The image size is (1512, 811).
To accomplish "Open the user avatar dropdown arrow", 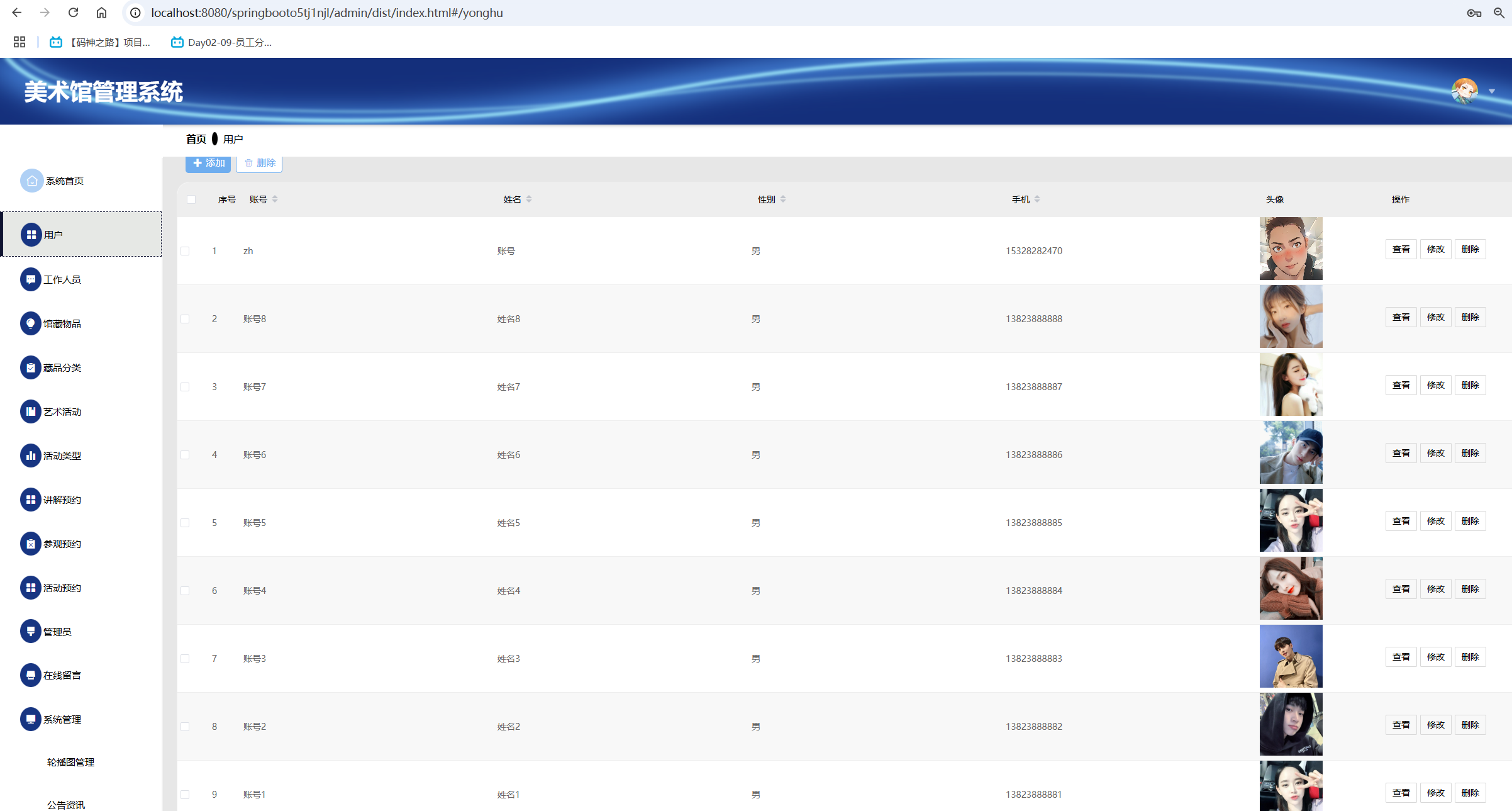I will point(1491,92).
